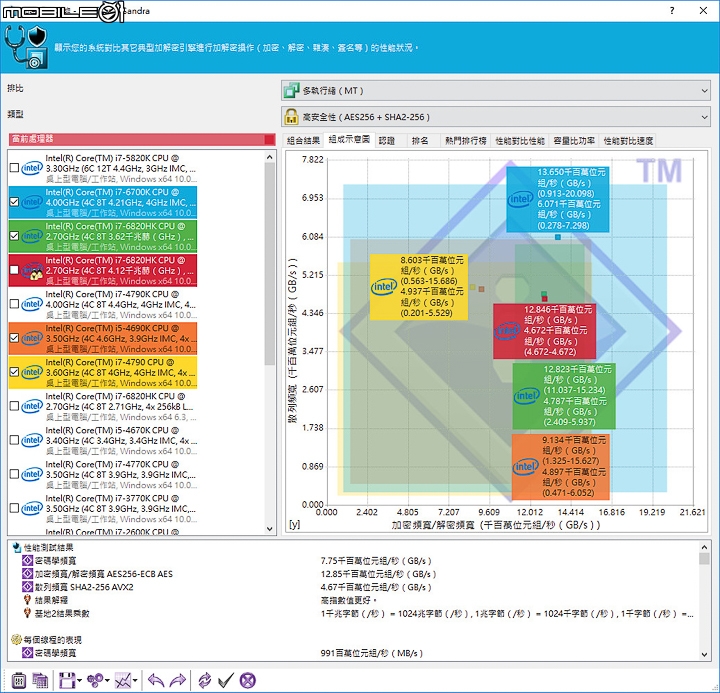The height and width of the screenshot is (693, 720).
Task: Select the Core i7-4770K list entry
Action: pos(103,474)
